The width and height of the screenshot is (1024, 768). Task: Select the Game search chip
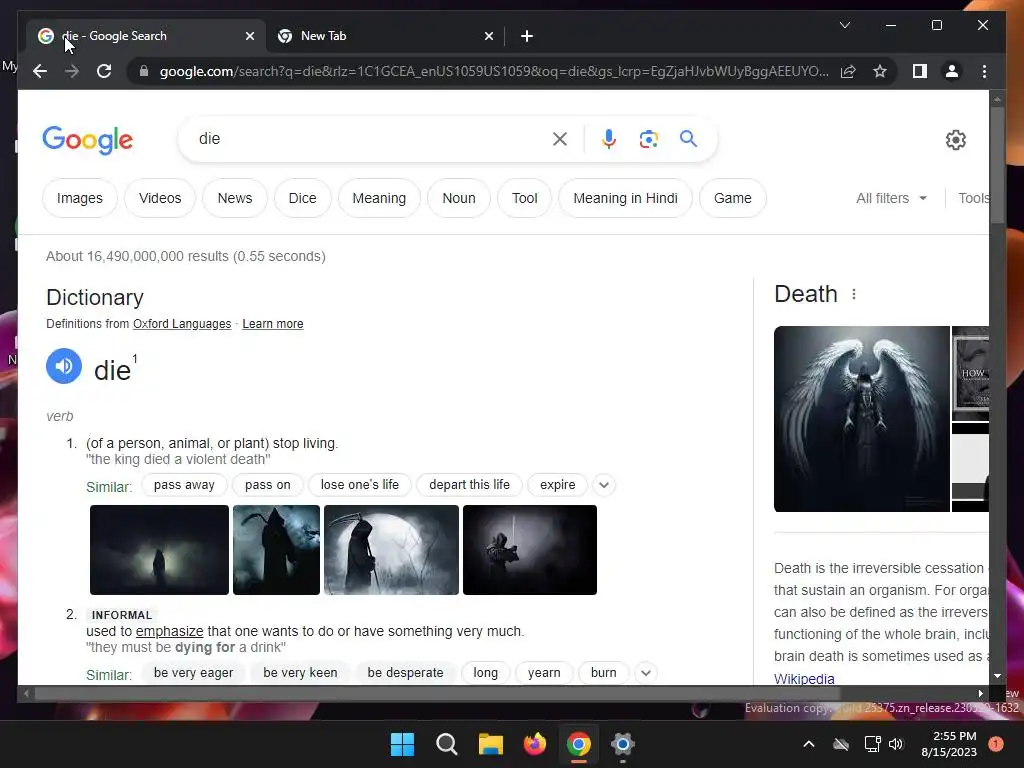732,198
